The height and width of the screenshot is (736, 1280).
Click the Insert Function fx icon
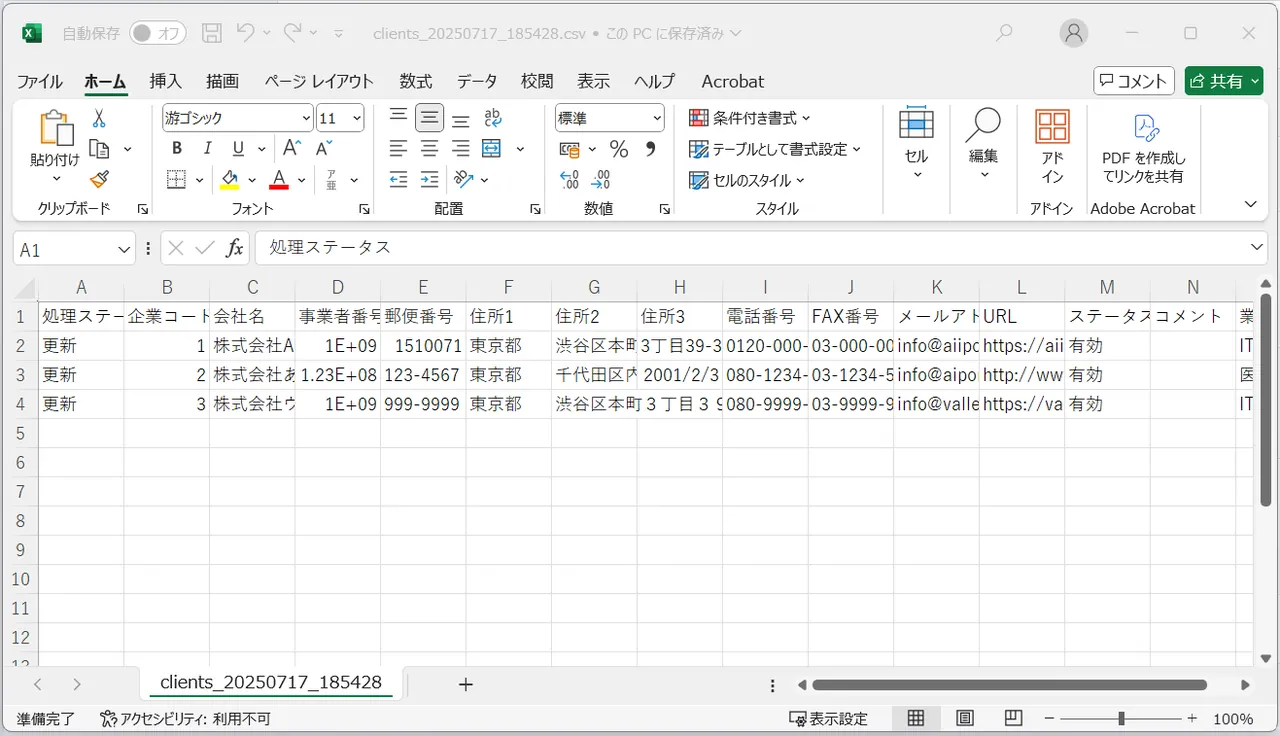[x=234, y=248]
